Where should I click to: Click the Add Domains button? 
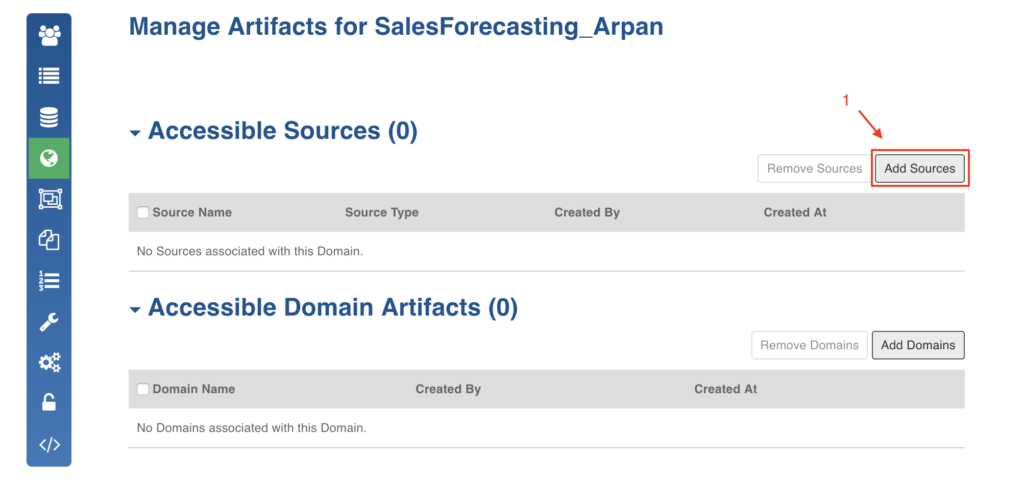pos(918,345)
